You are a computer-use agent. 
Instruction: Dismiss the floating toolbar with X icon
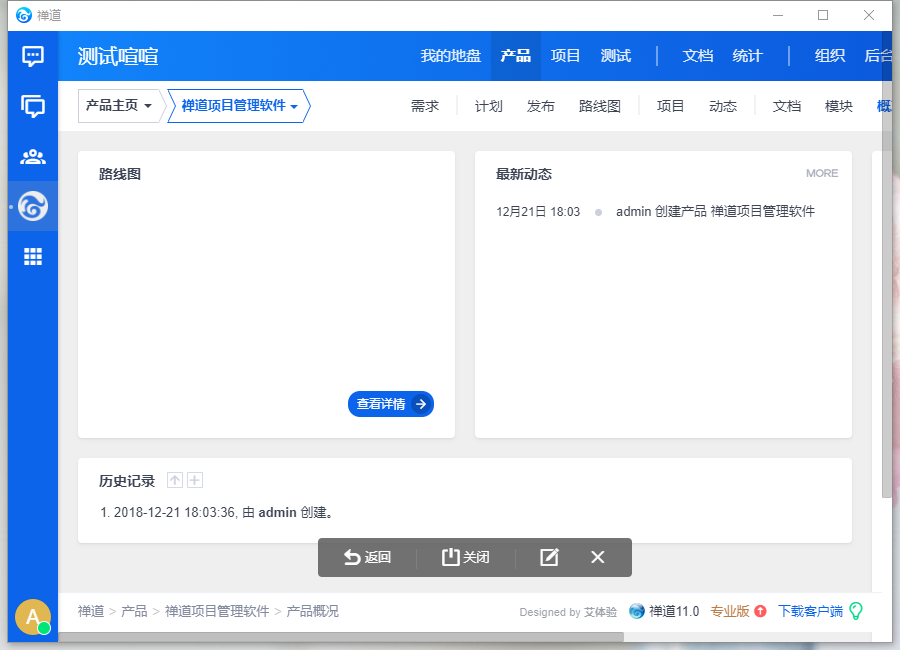[x=598, y=557]
